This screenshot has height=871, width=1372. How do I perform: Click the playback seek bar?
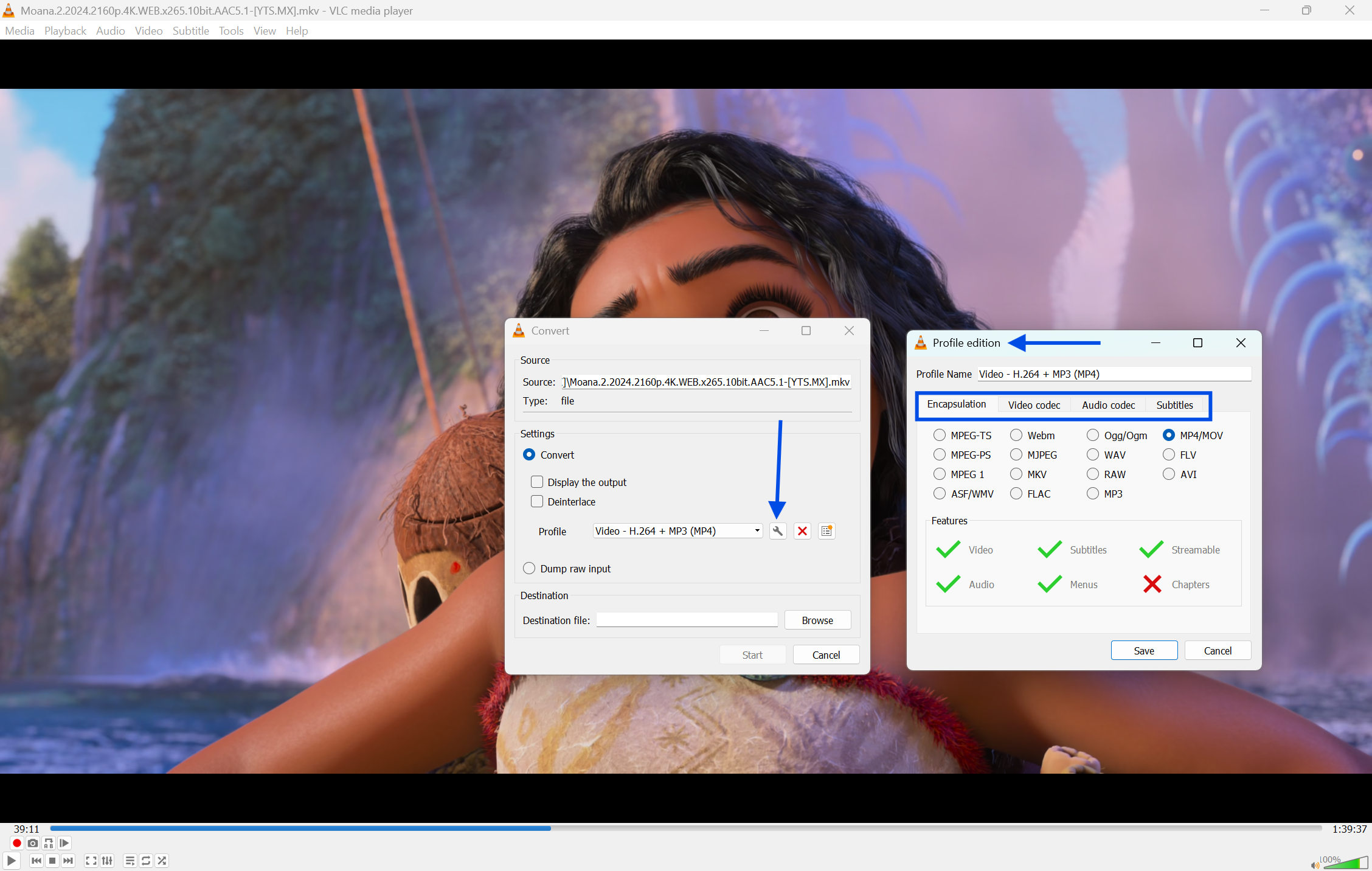point(686,828)
